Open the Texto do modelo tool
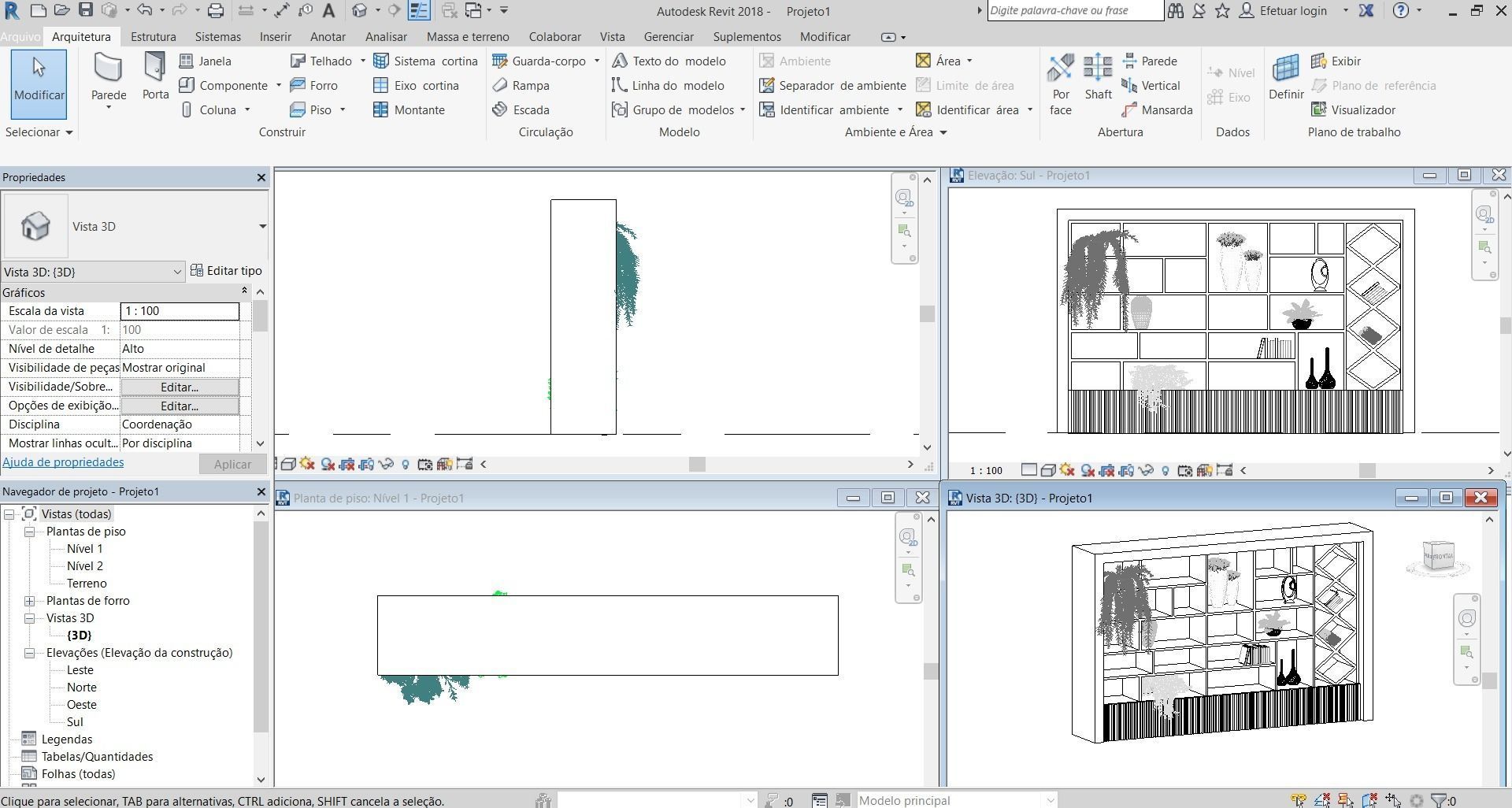The height and width of the screenshot is (808, 1512). pos(669,61)
